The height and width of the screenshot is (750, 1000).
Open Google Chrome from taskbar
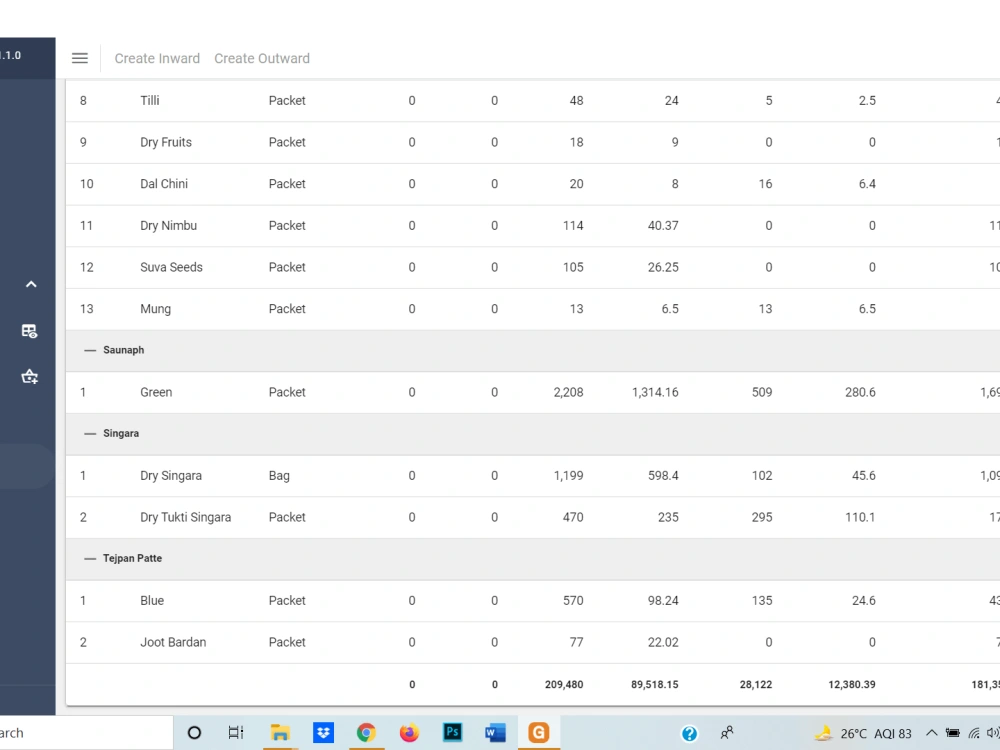coord(366,733)
